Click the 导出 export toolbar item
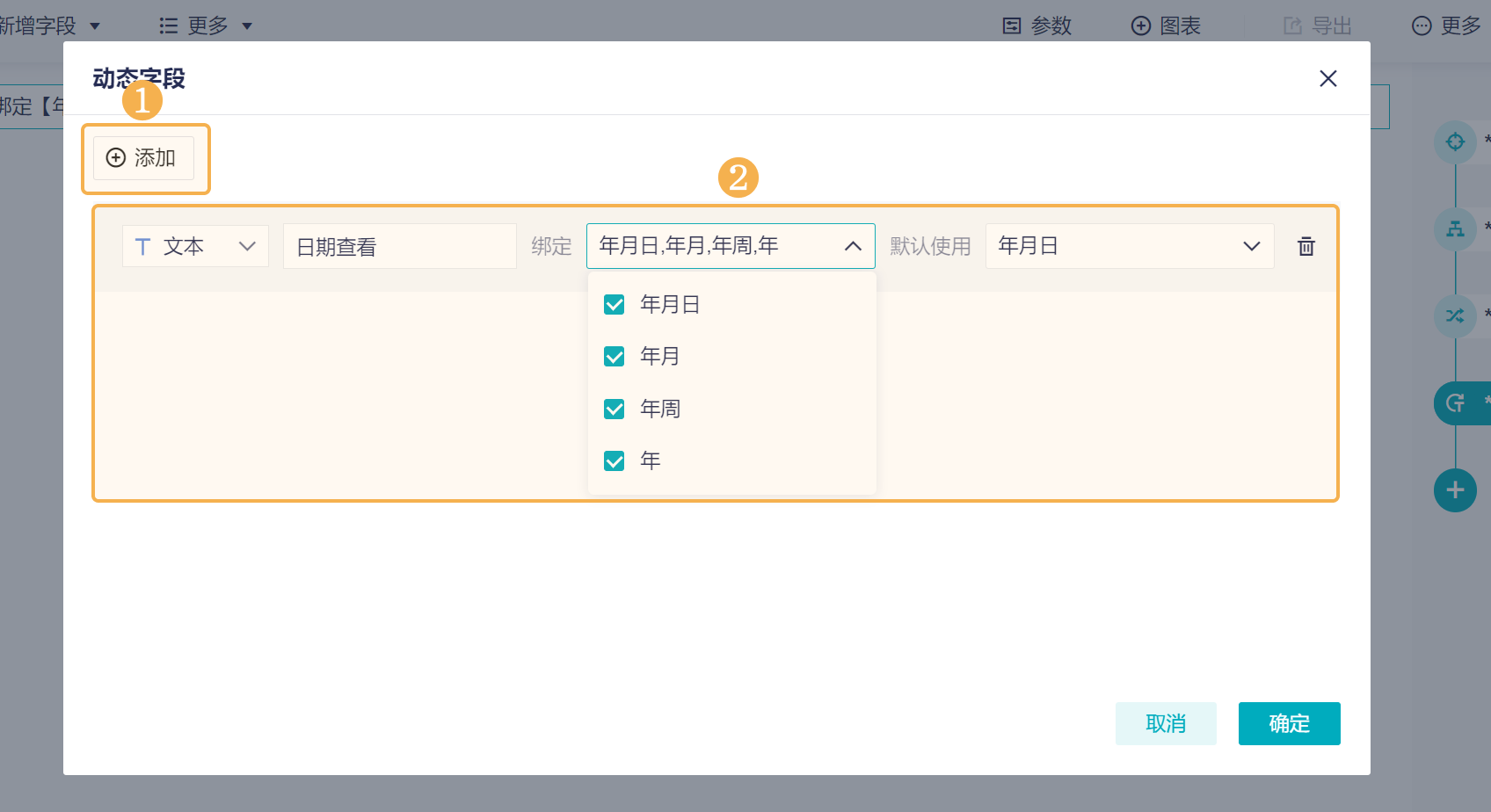This screenshot has width=1491, height=812. [x=1317, y=26]
